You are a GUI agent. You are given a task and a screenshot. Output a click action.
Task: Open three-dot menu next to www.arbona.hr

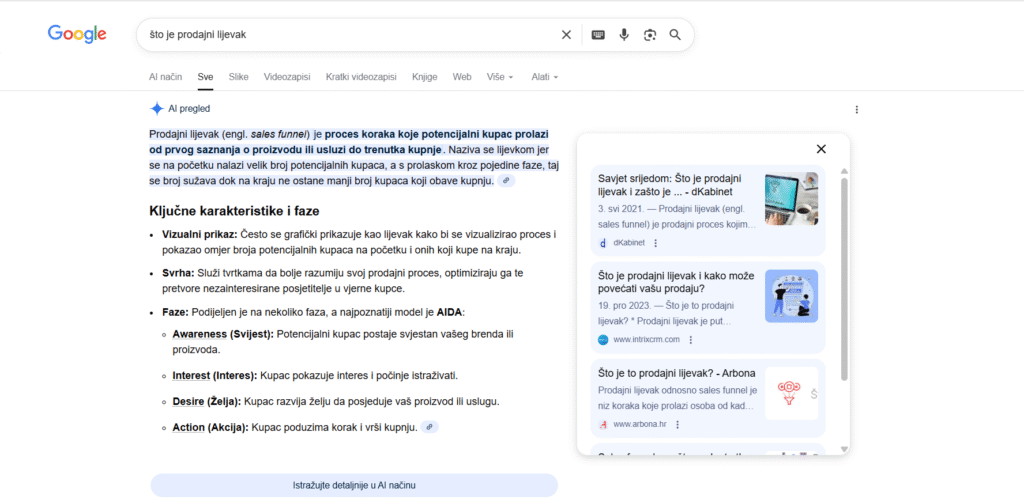pos(676,424)
